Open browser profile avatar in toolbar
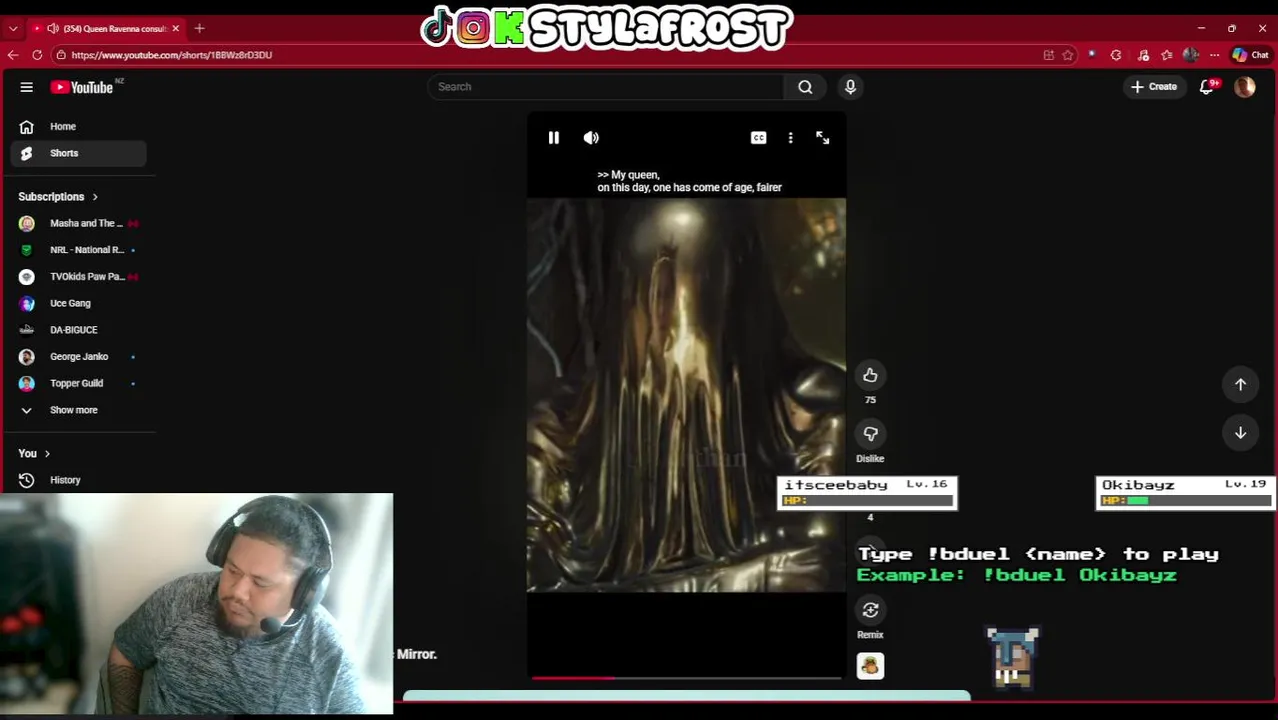1278x720 pixels. coord(1190,55)
